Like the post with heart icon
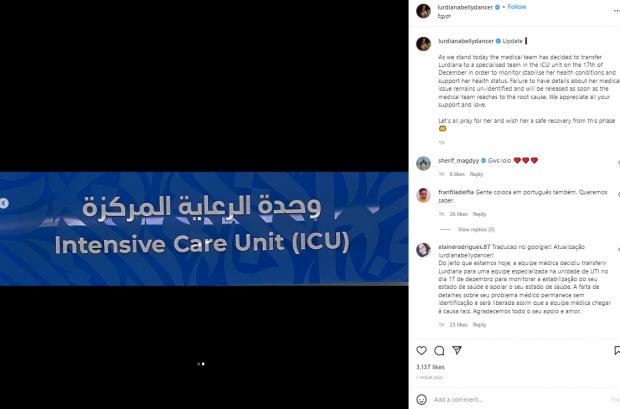 click(x=422, y=350)
